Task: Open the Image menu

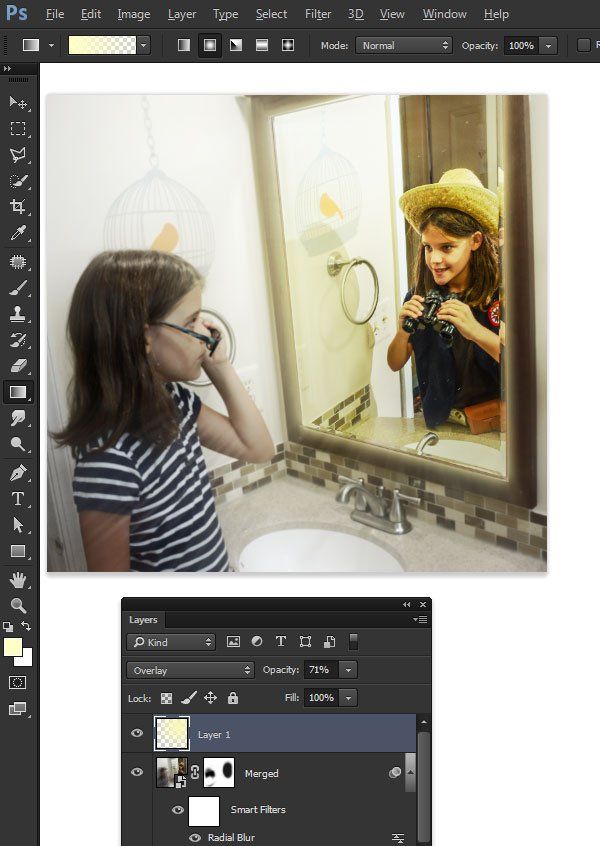Action: tap(134, 14)
